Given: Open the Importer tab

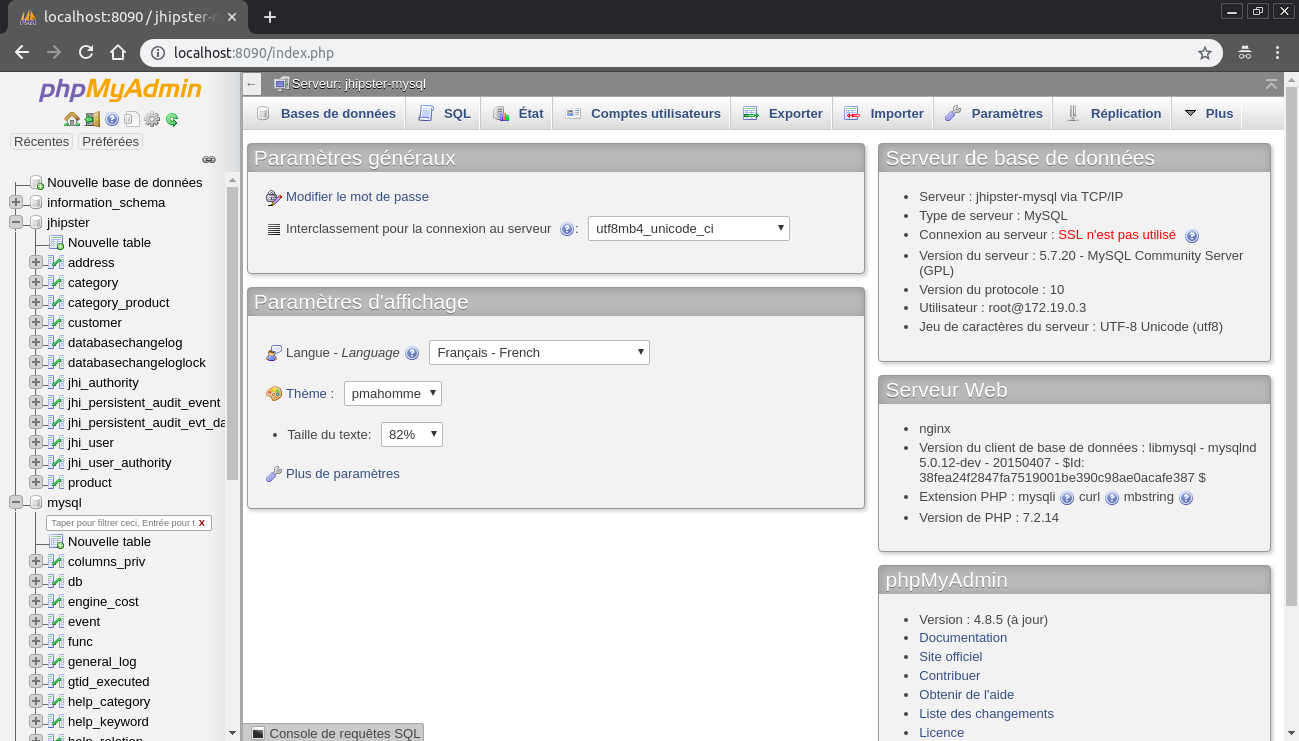Looking at the screenshot, I should (883, 113).
